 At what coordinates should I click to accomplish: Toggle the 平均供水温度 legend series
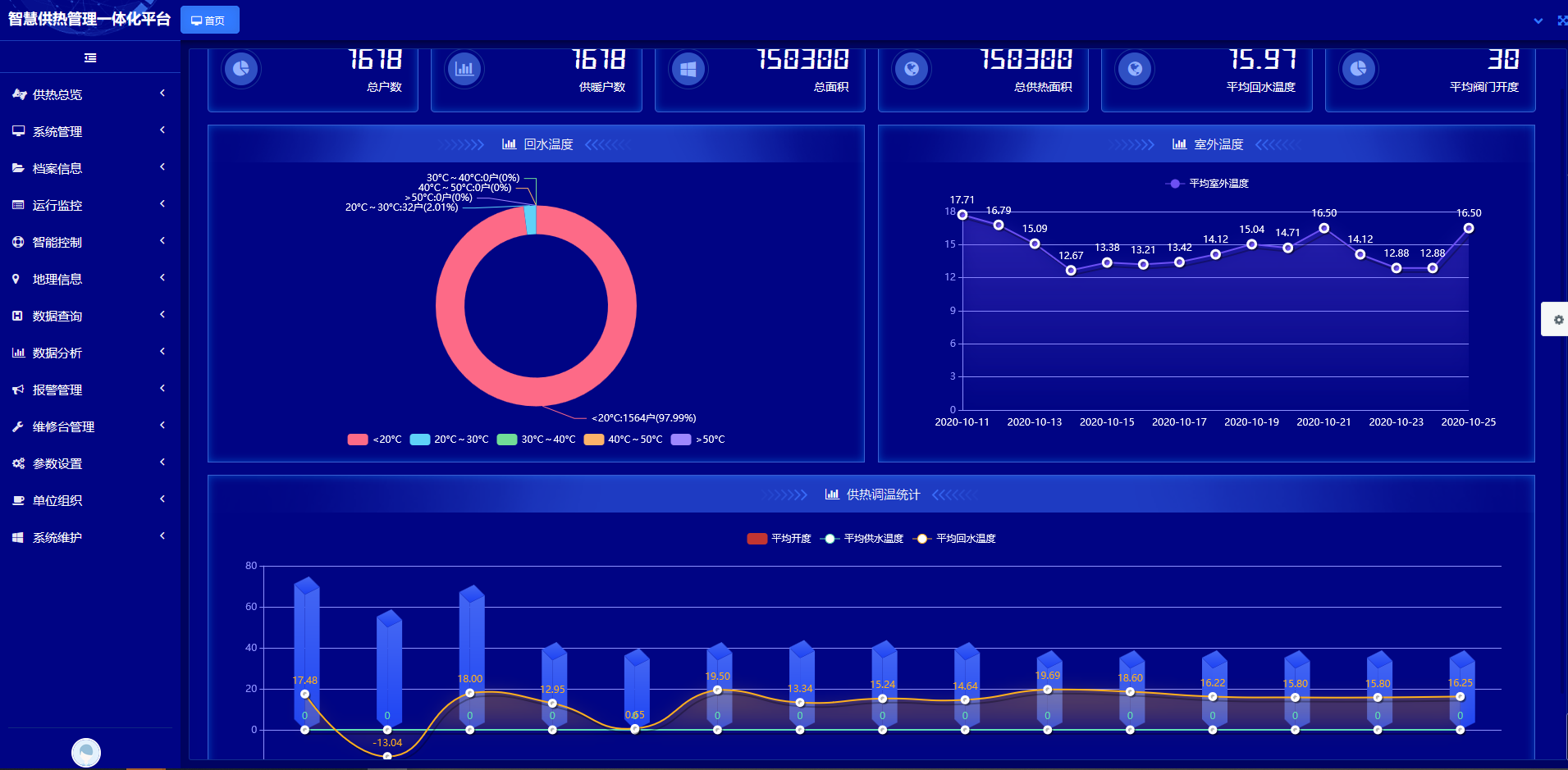(862, 539)
